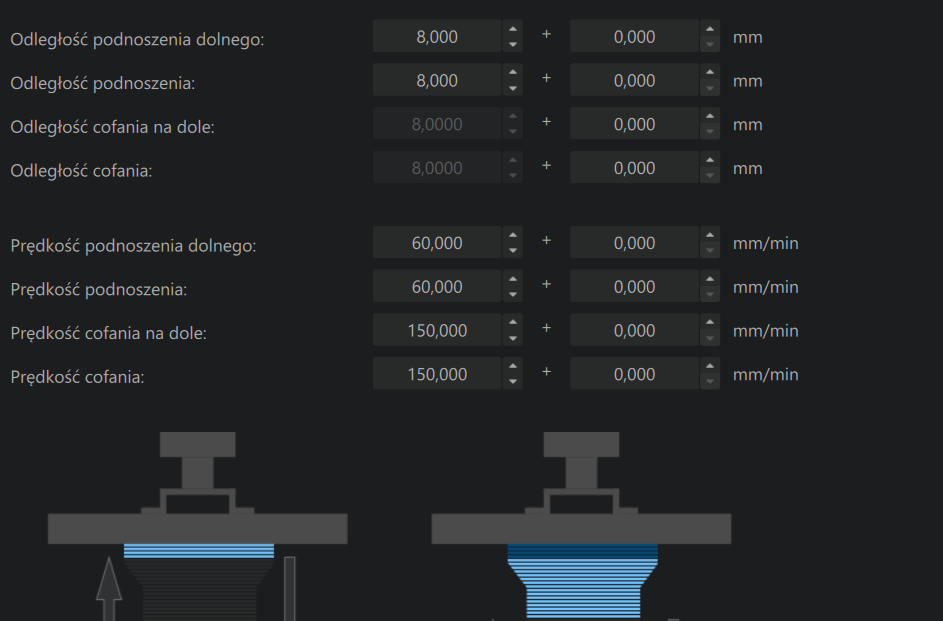
Task: Click Prędkość cofania na dole 150,000 field
Action: (437, 330)
